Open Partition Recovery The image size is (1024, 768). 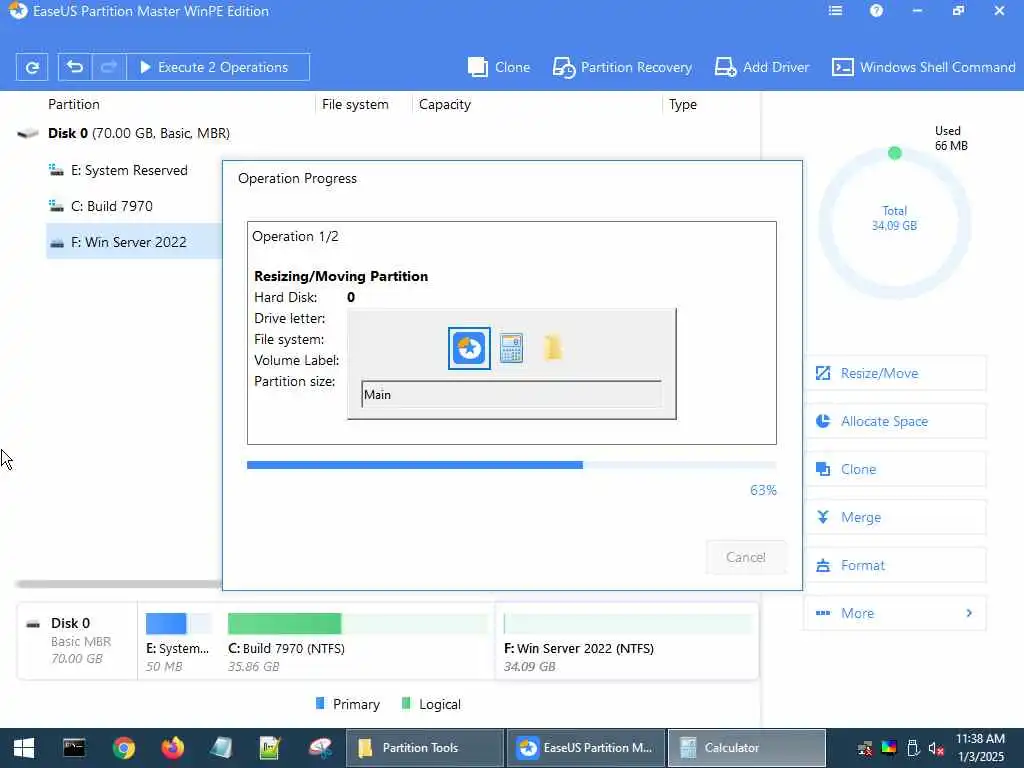pyautogui.click(x=622, y=67)
